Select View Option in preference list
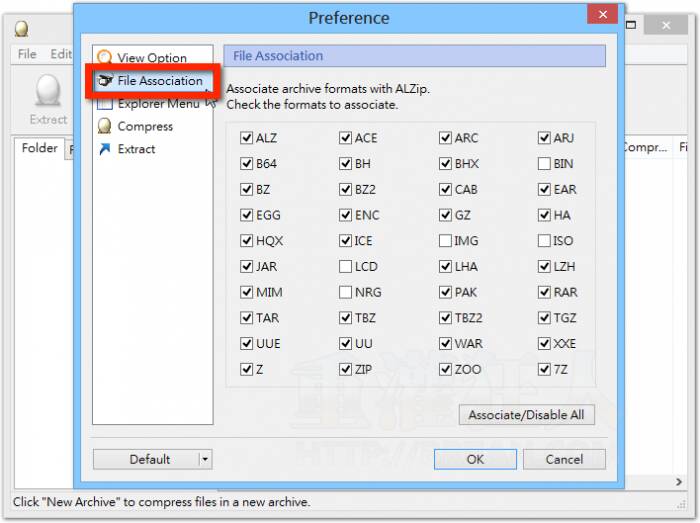Viewport: 700px width, 523px height. (x=152, y=58)
